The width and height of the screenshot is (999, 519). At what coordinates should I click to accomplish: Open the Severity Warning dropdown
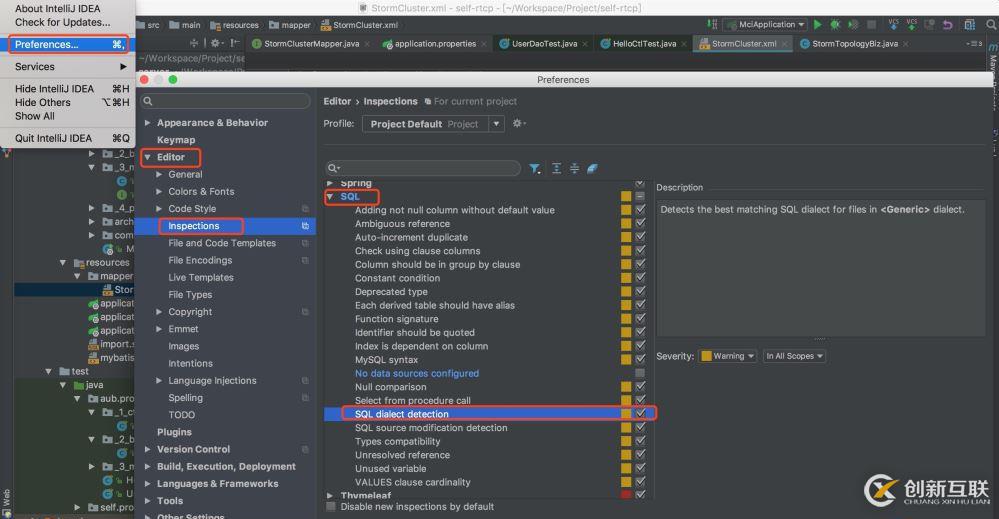727,356
